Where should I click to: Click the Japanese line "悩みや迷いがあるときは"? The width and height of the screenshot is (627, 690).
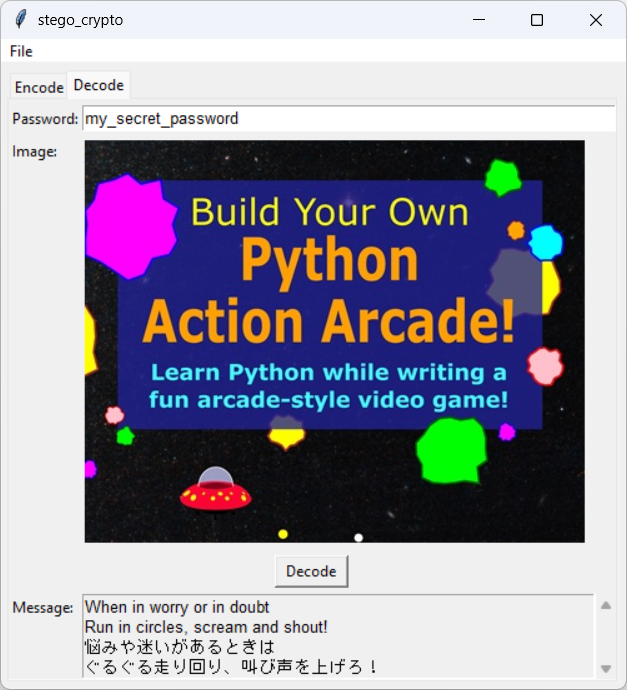tap(180, 647)
